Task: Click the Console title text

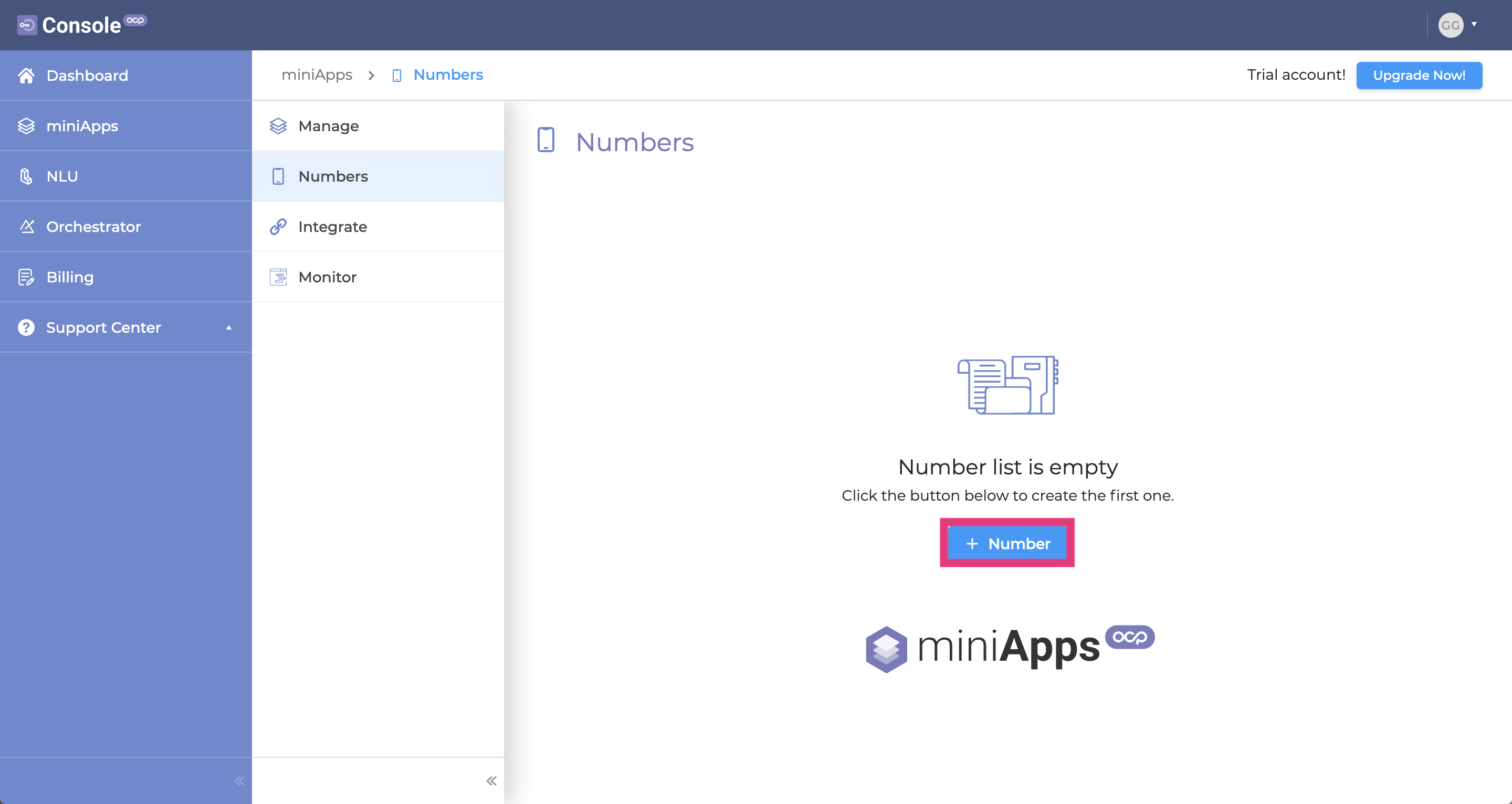Action: coord(81,26)
